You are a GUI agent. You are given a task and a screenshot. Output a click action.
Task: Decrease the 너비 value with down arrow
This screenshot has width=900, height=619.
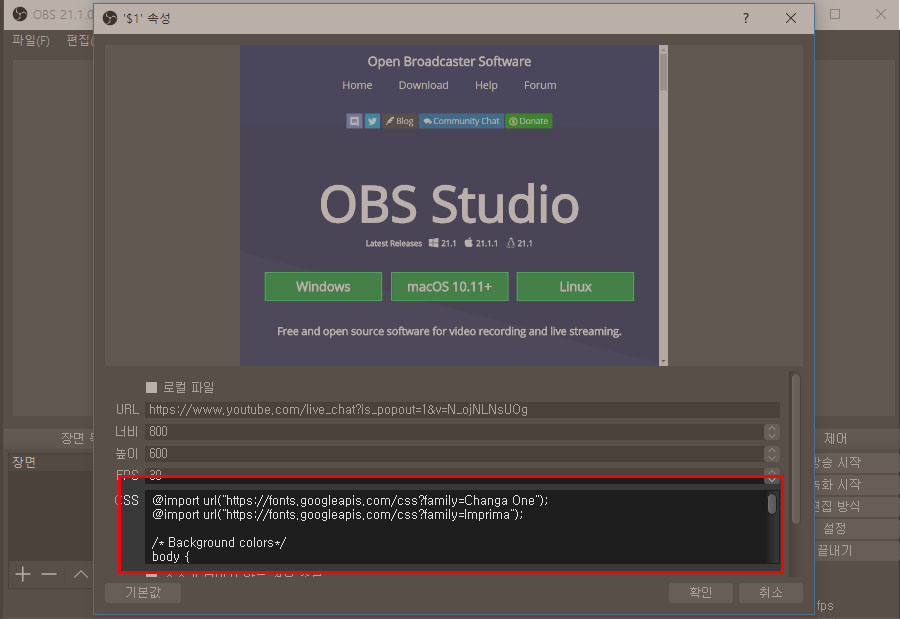(772, 435)
